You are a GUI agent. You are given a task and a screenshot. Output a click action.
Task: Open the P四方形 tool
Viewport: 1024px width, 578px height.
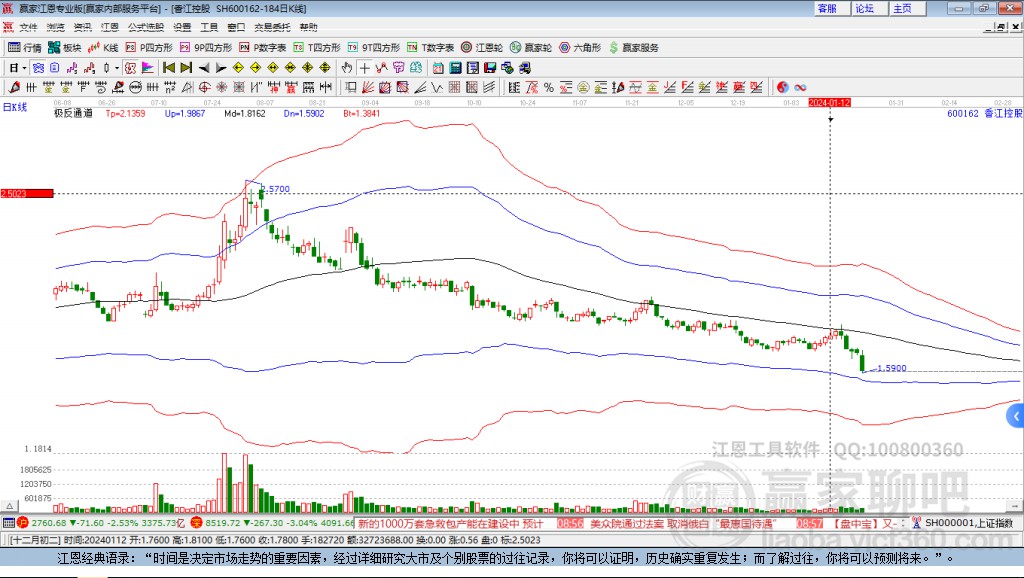(x=149, y=48)
